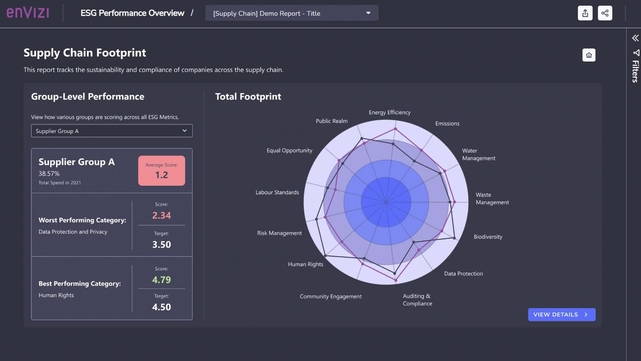641x361 pixels.
Task: Click the ESG Performance Overview breadcrumb
Action: coord(132,13)
